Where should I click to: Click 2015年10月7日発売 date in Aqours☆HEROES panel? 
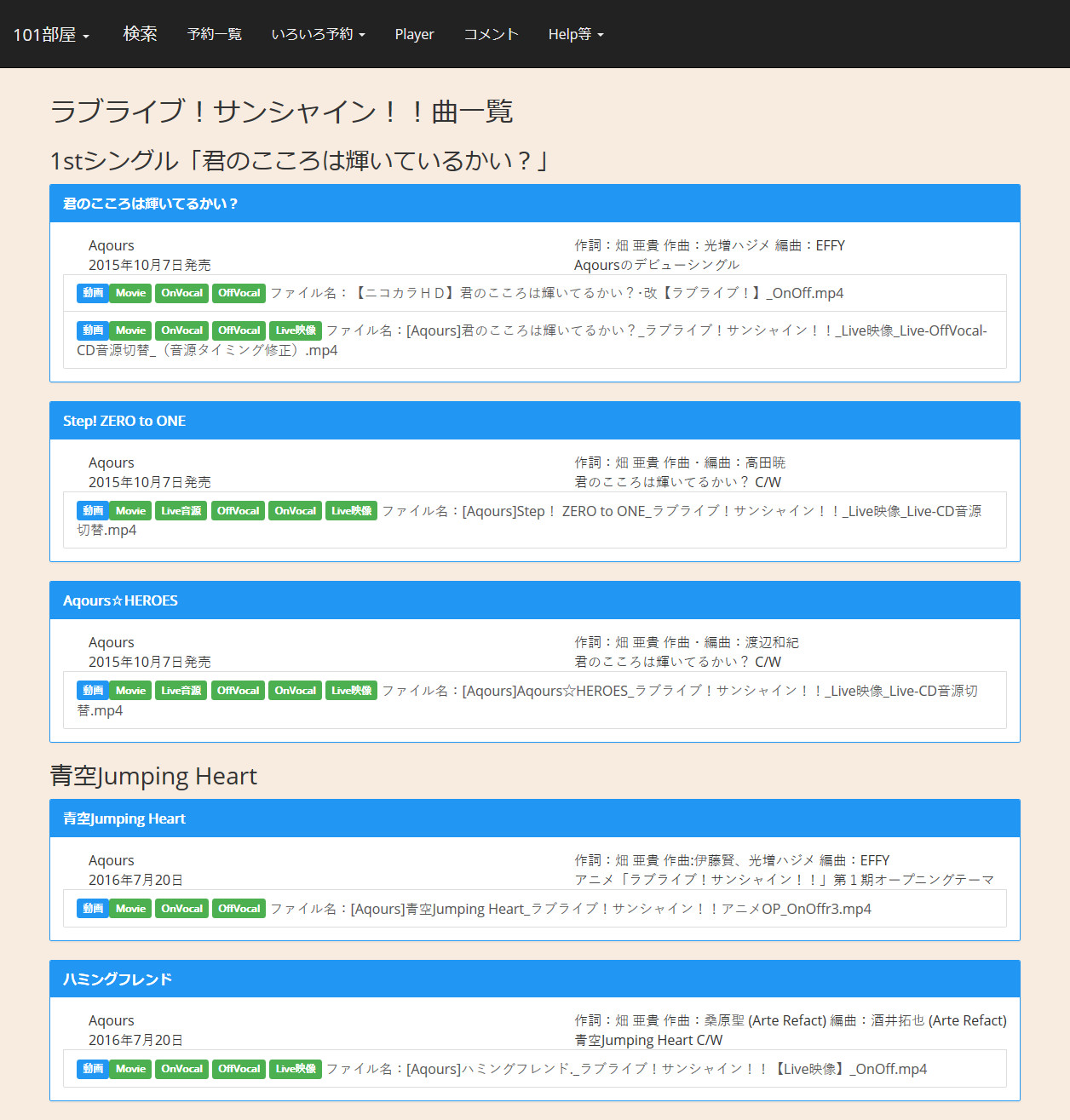coord(150,662)
